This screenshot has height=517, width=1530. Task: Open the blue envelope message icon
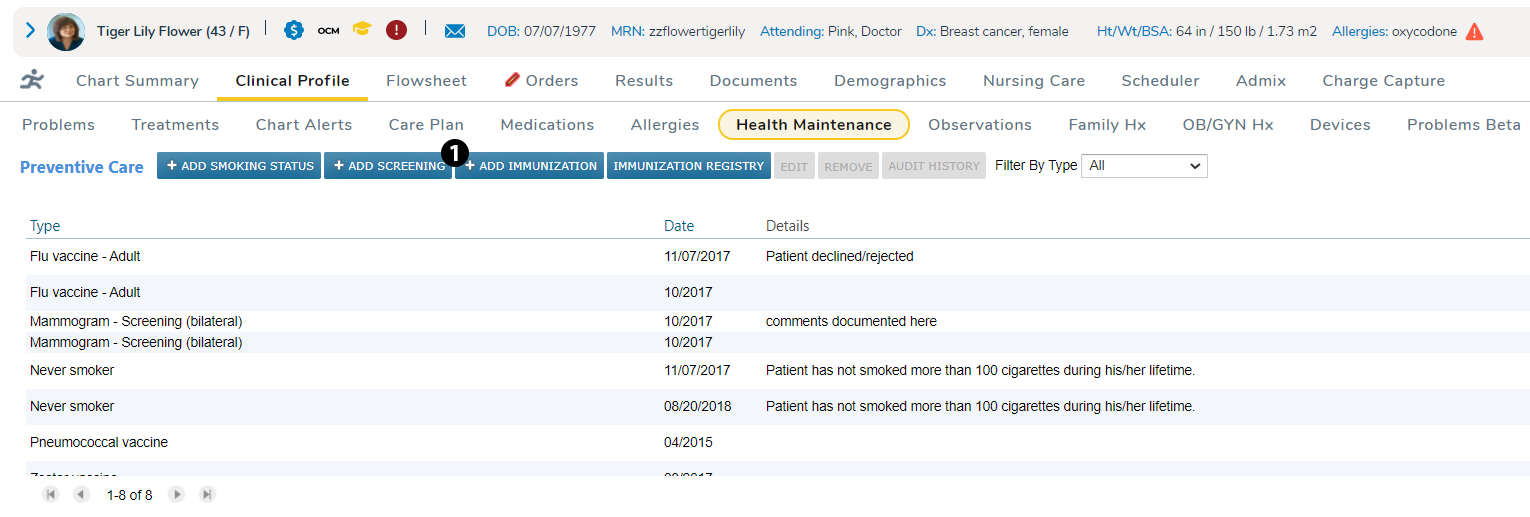coord(455,31)
